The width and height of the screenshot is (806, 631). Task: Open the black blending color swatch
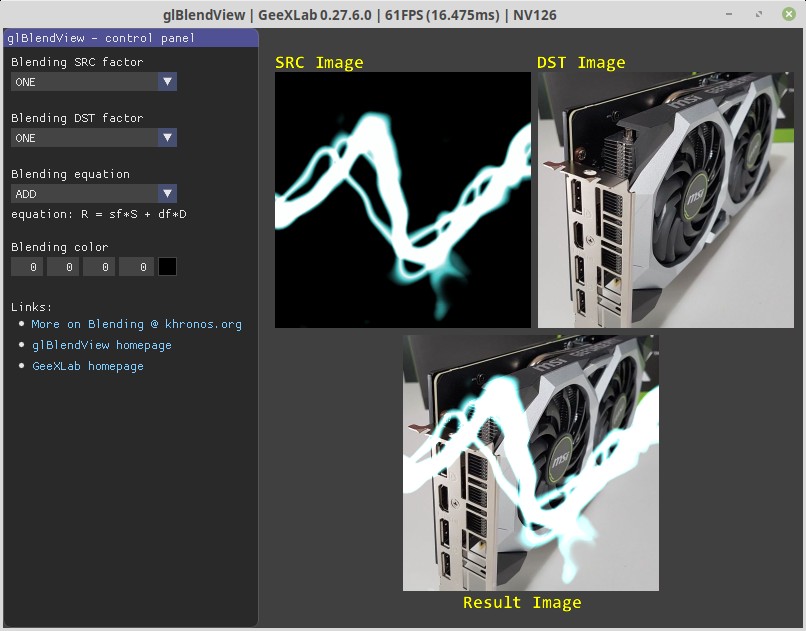(167, 267)
